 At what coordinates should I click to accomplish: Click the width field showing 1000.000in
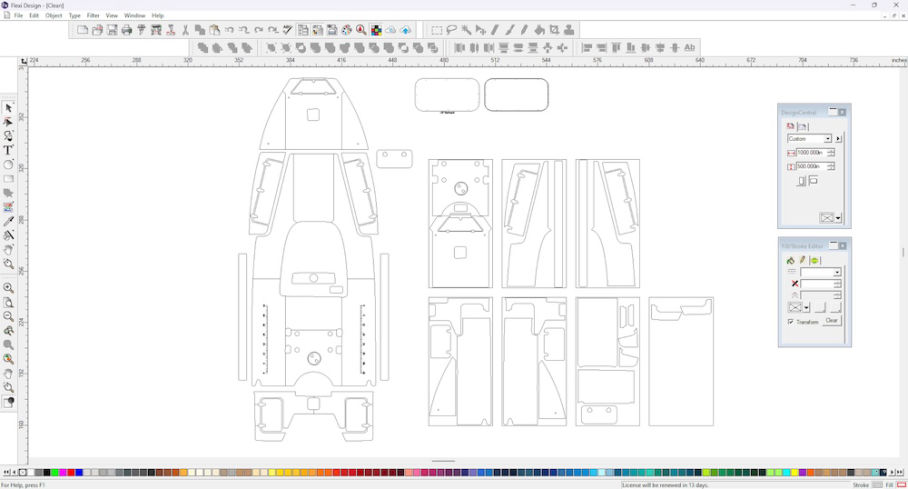[809, 153]
